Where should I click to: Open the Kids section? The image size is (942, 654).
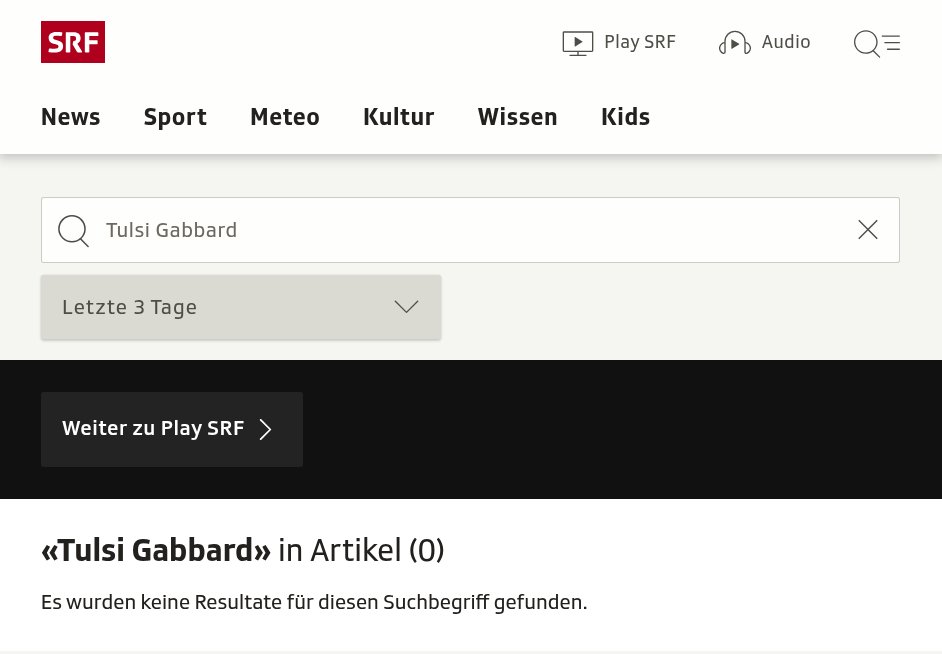tap(625, 117)
